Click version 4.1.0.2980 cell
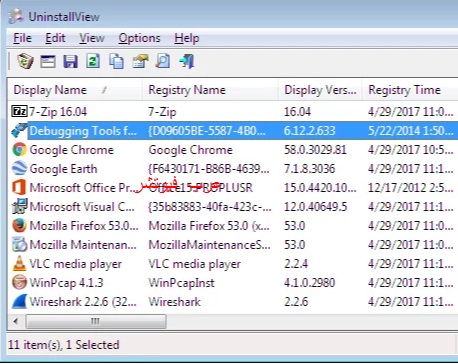The width and height of the screenshot is (458, 364). [310, 283]
